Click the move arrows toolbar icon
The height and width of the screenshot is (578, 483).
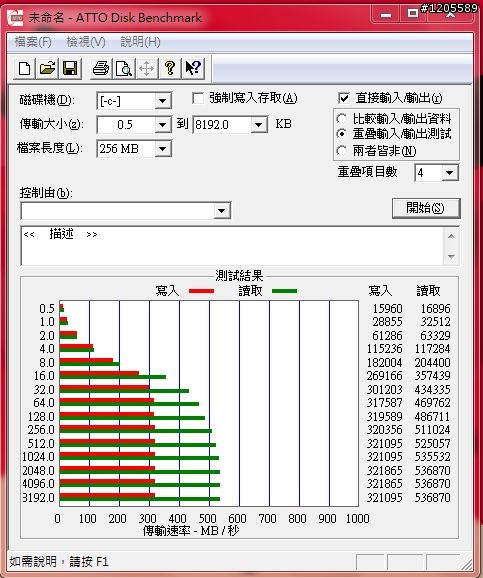coord(147,68)
